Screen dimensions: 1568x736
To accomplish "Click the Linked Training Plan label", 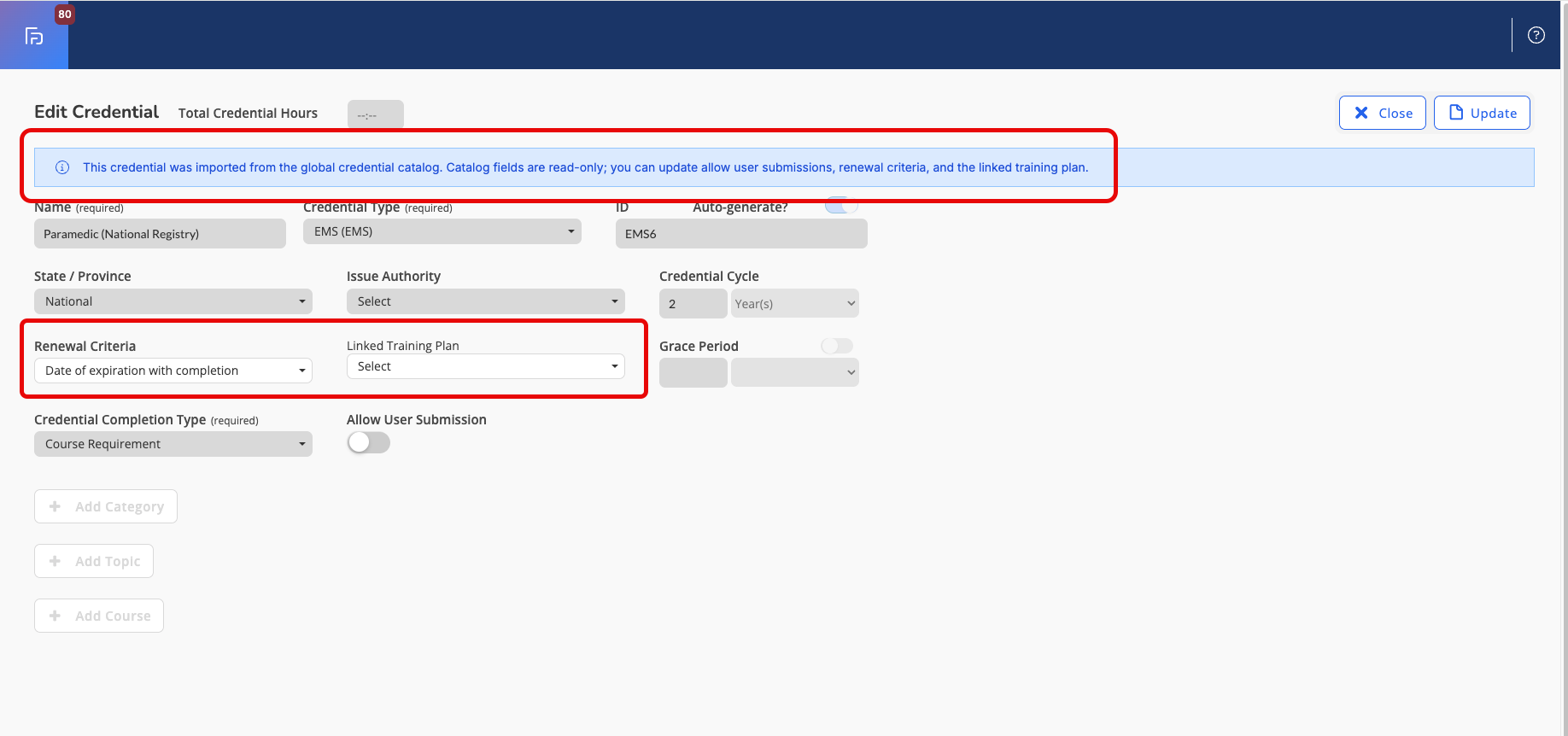I will click(x=403, y=346).
